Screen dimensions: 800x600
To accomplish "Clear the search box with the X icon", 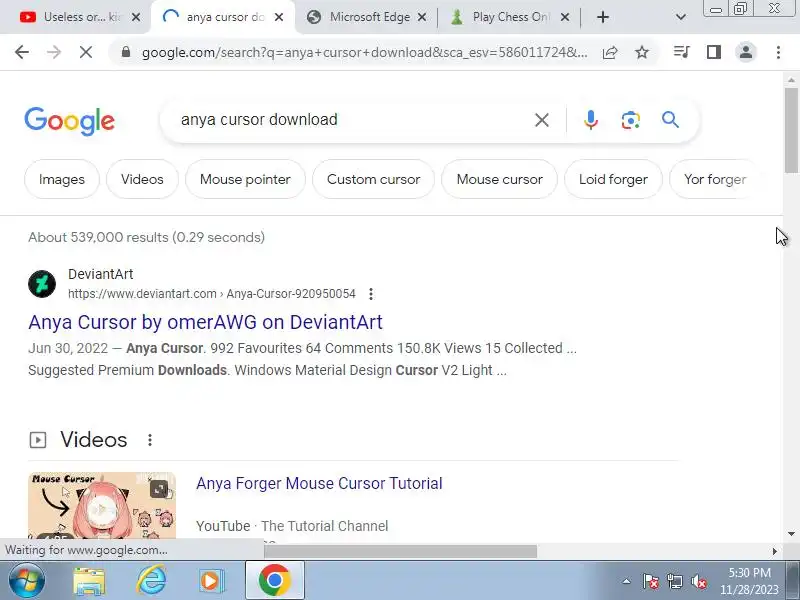I will pyautogui.click(x=542, y=120).
